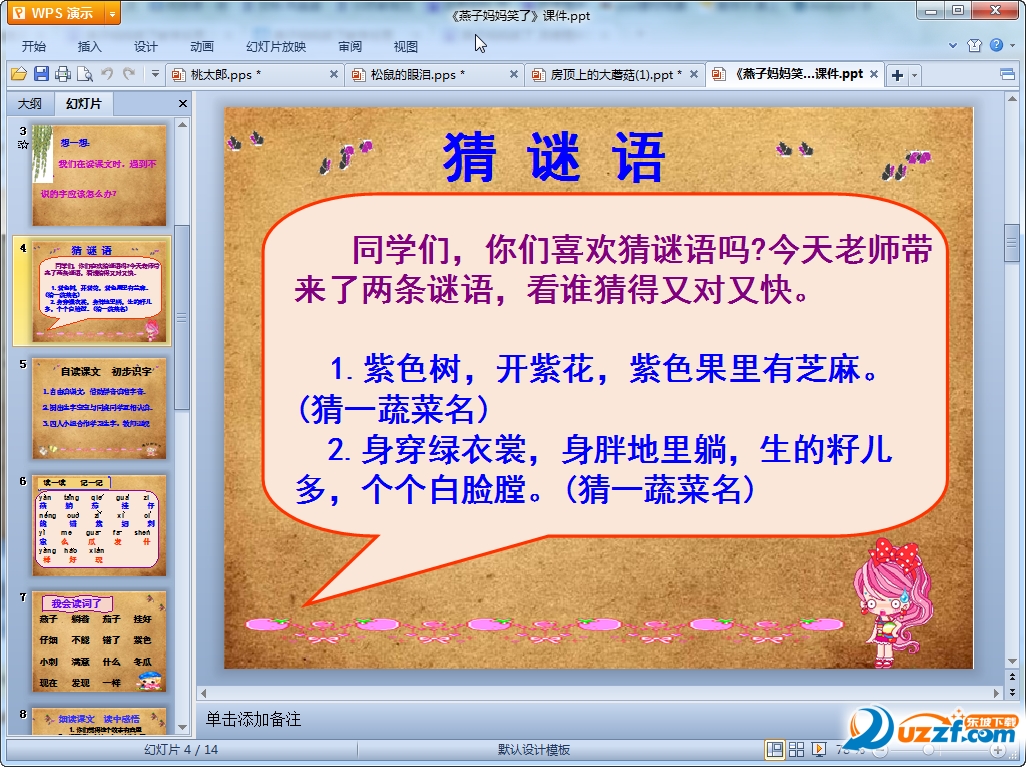This screenshot has height=767, width=1026.
Task: Start slideshow from status bar icon
Action: coord(818,749)
